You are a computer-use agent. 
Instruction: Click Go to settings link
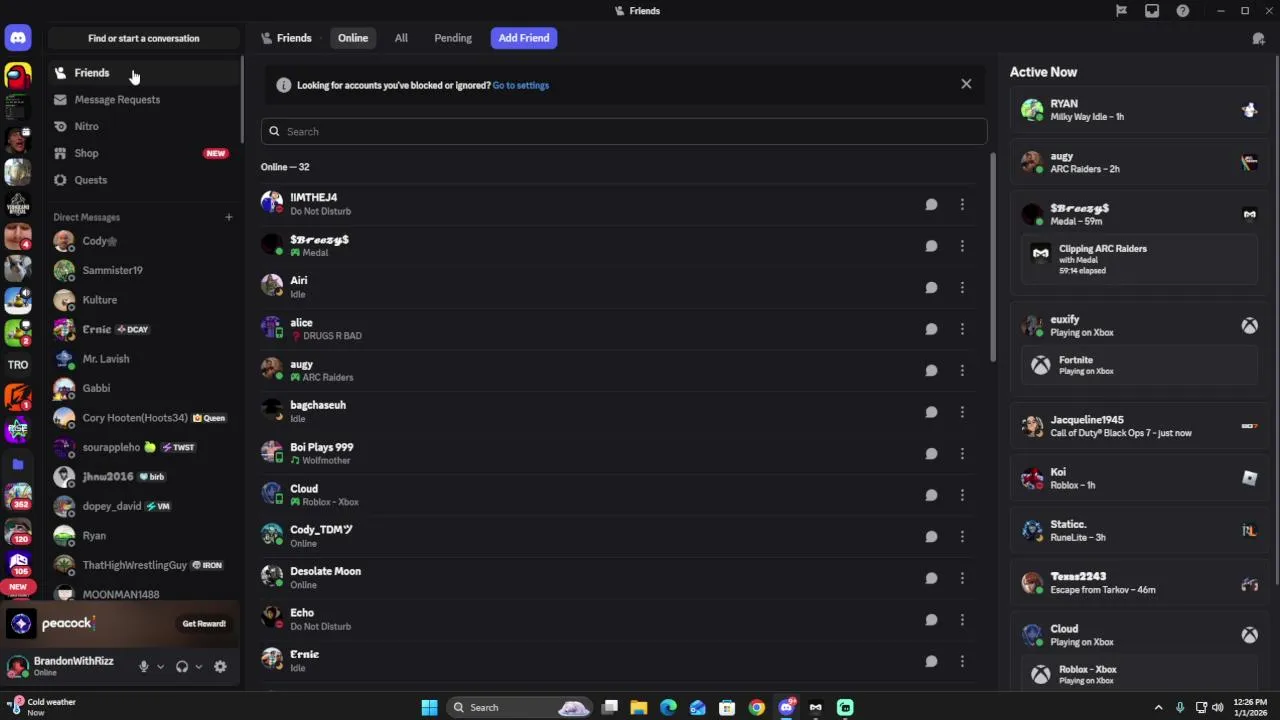point(520,85)
